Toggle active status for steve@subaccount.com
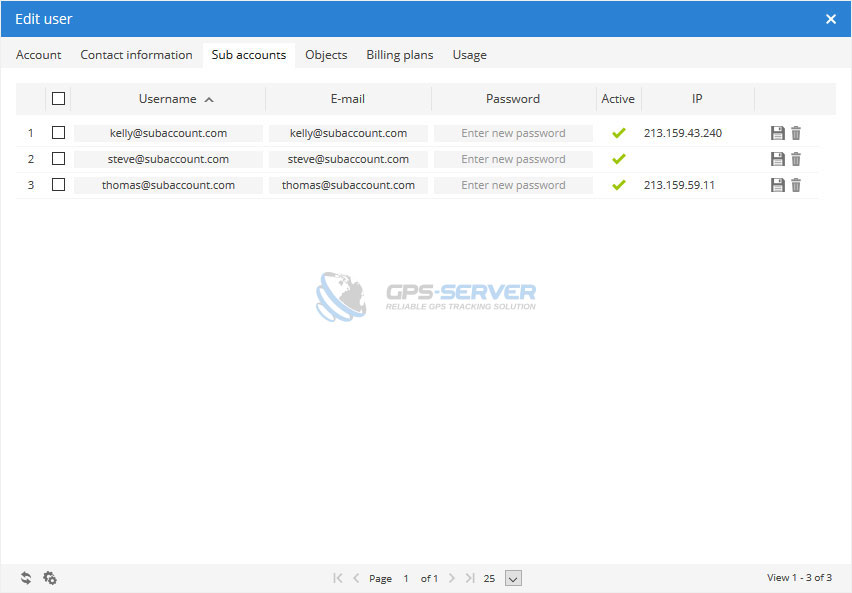This screenshot has width=852, height=593. pyautogui.click(x=619, y=159)
